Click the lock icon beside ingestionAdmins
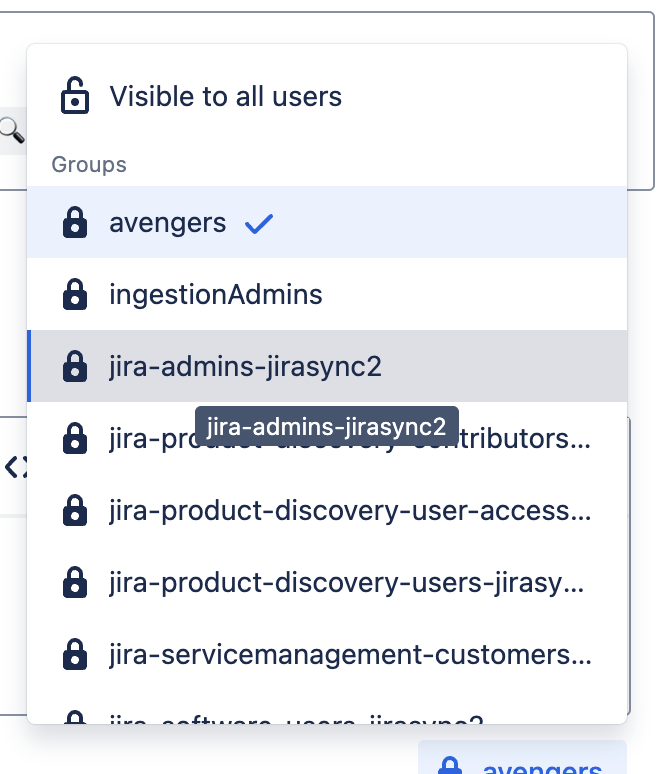660x774 pixels. (75, 295)
